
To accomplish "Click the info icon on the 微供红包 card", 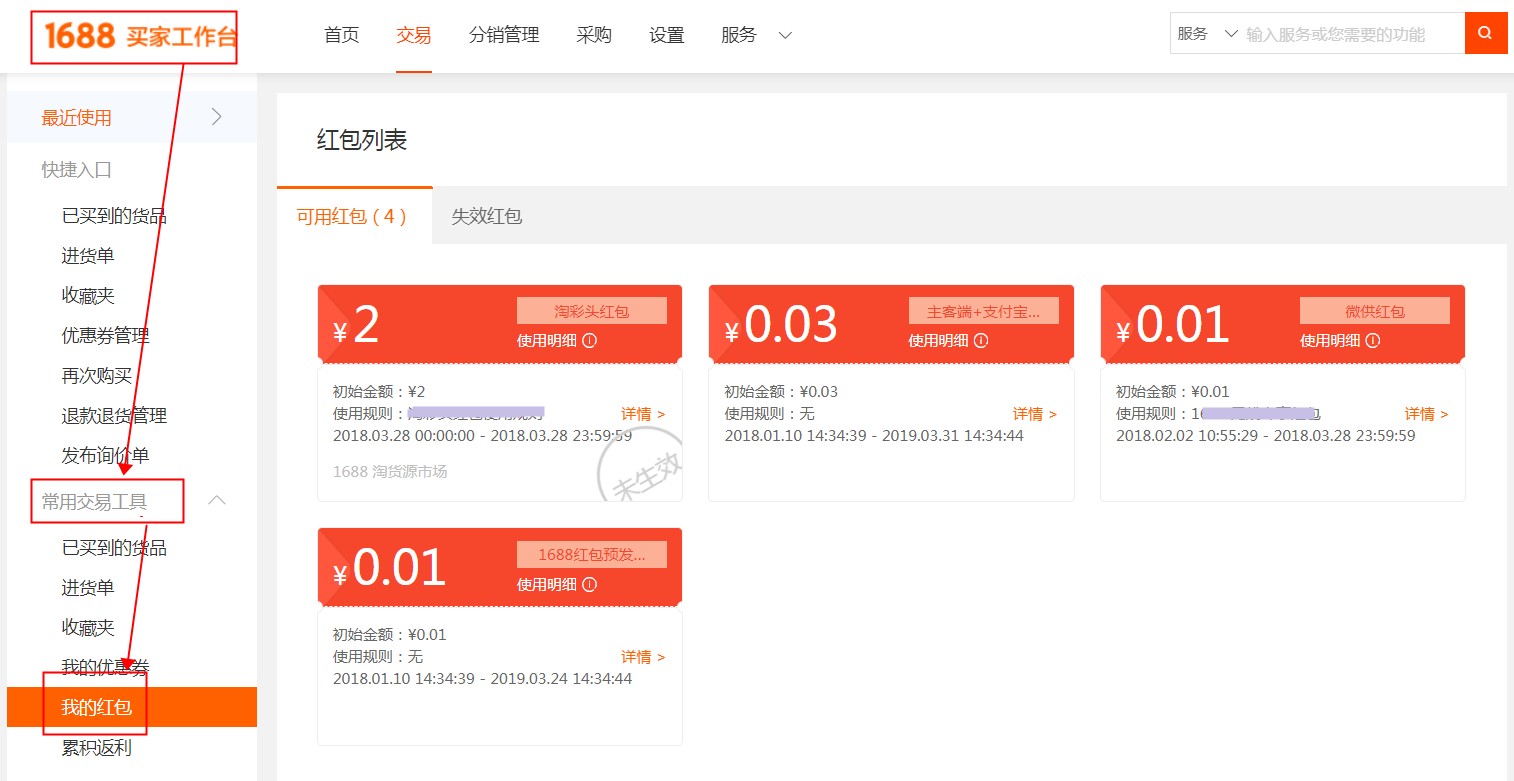I will pos(1373,340).
